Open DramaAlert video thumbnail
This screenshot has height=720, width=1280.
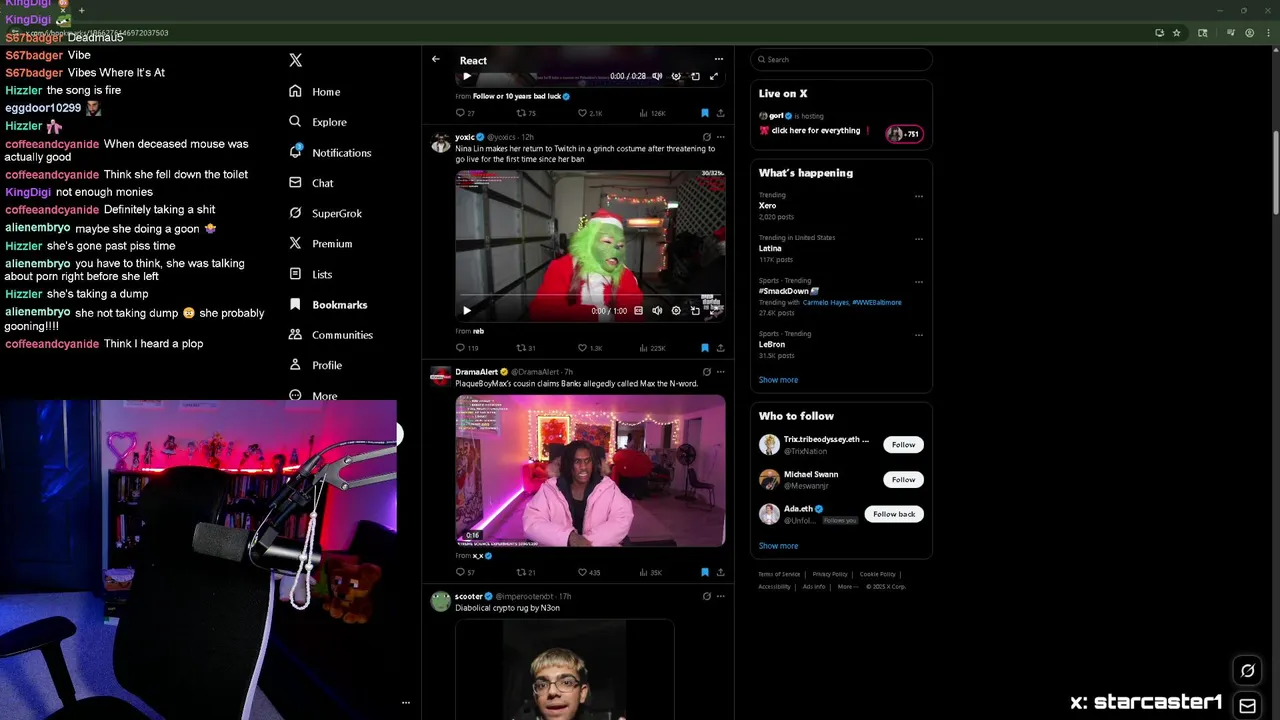[590, 471]
